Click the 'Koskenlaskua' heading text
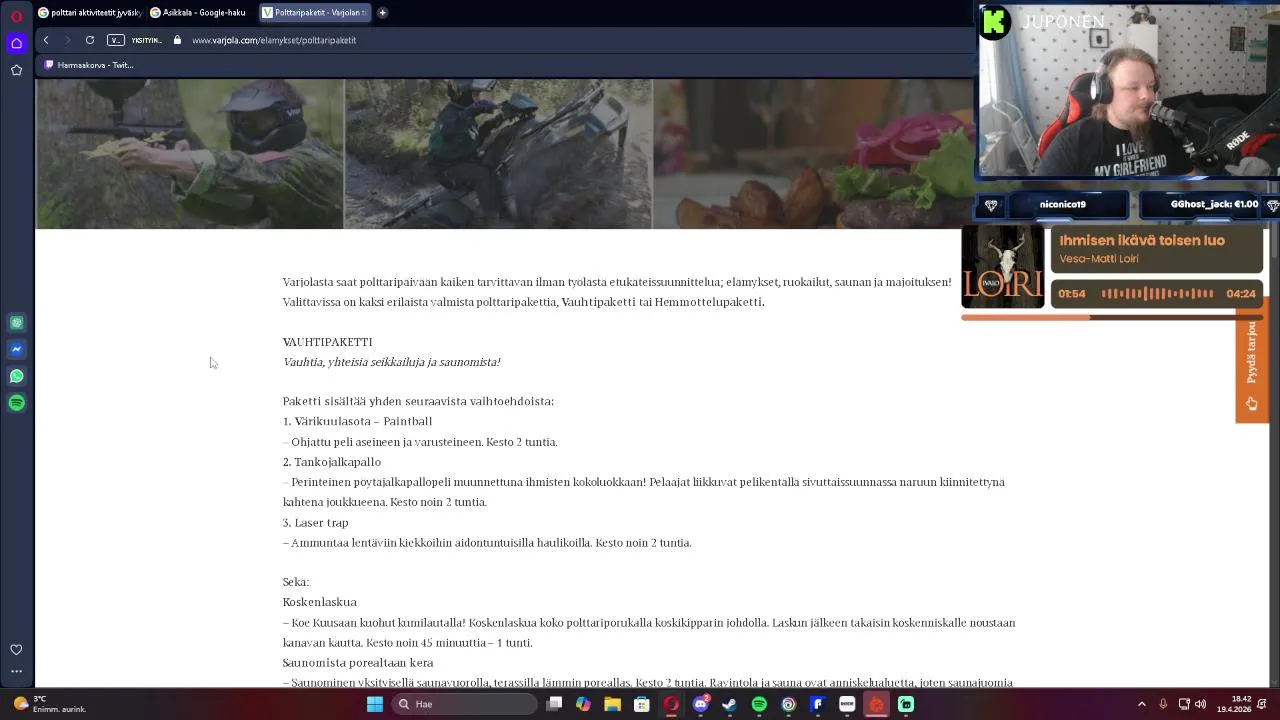 point(320,603)
